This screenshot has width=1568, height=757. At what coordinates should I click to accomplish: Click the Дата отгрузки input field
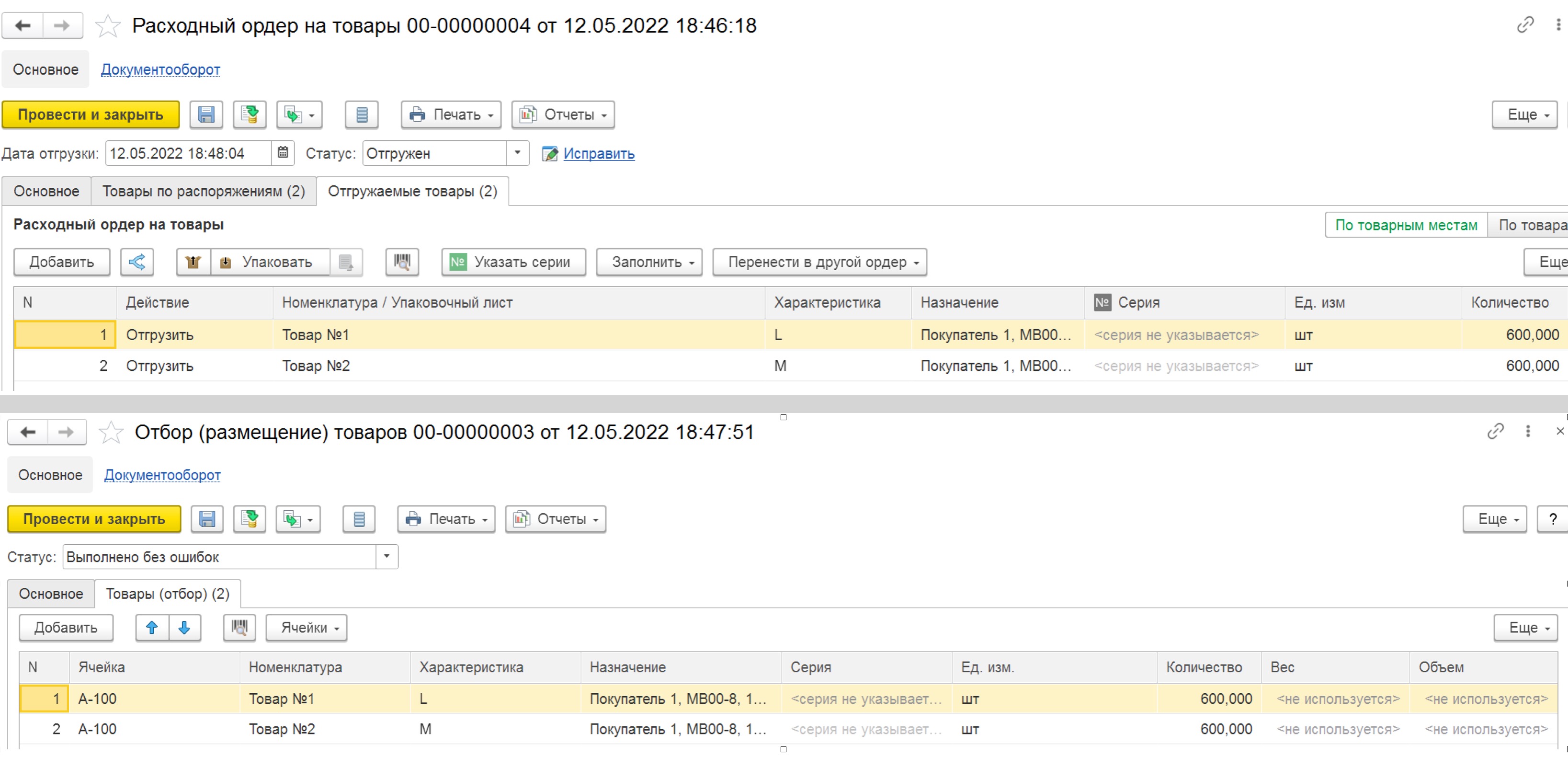(x=189, y=153)
